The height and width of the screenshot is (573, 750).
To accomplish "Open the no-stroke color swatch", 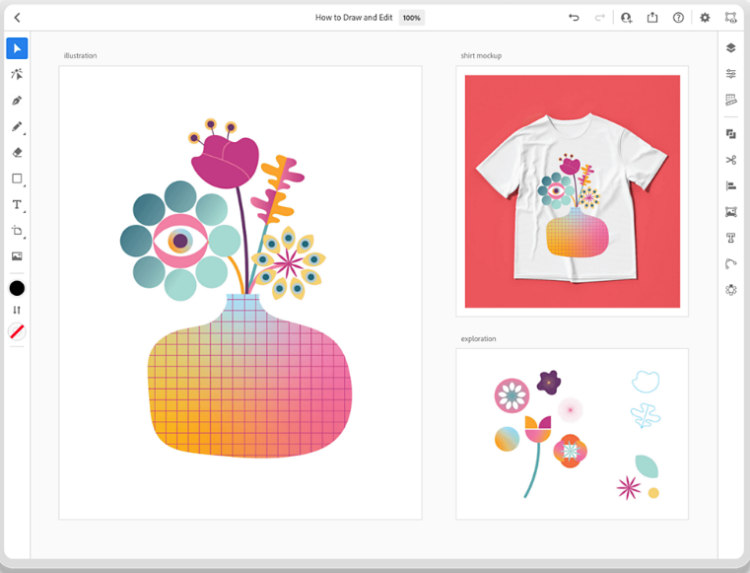I will (x=17, y=331).
